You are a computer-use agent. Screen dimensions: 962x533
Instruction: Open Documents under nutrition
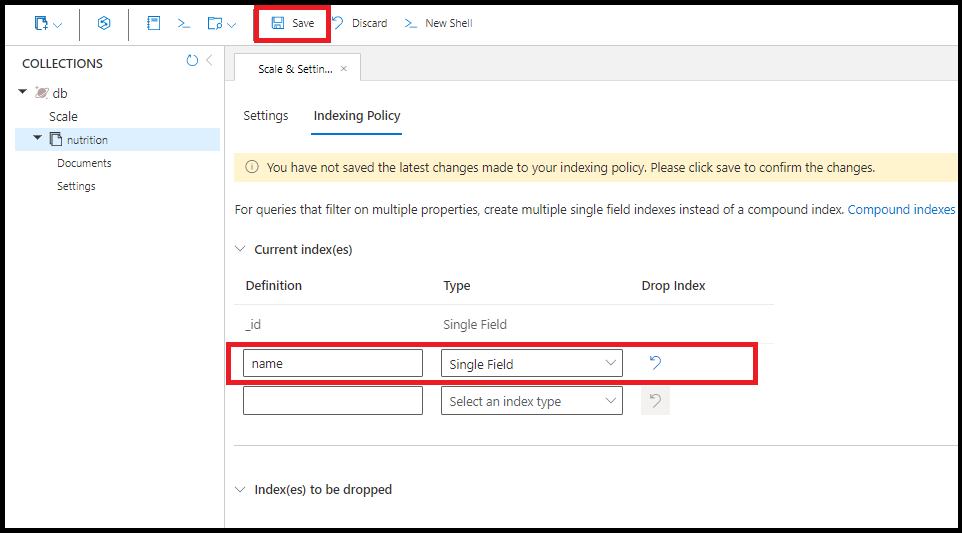(84, 163)
